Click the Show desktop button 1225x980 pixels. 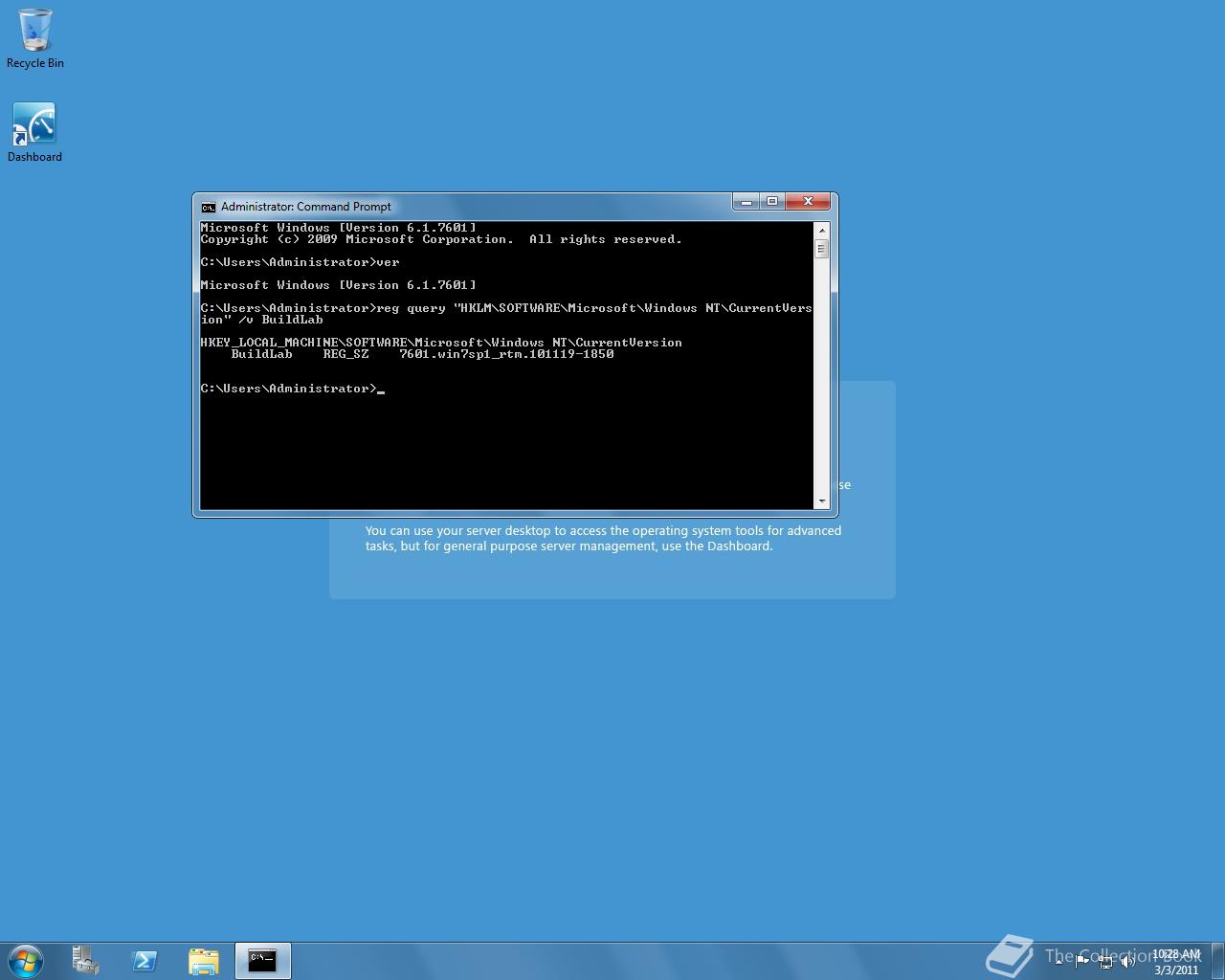[1217, 961]
